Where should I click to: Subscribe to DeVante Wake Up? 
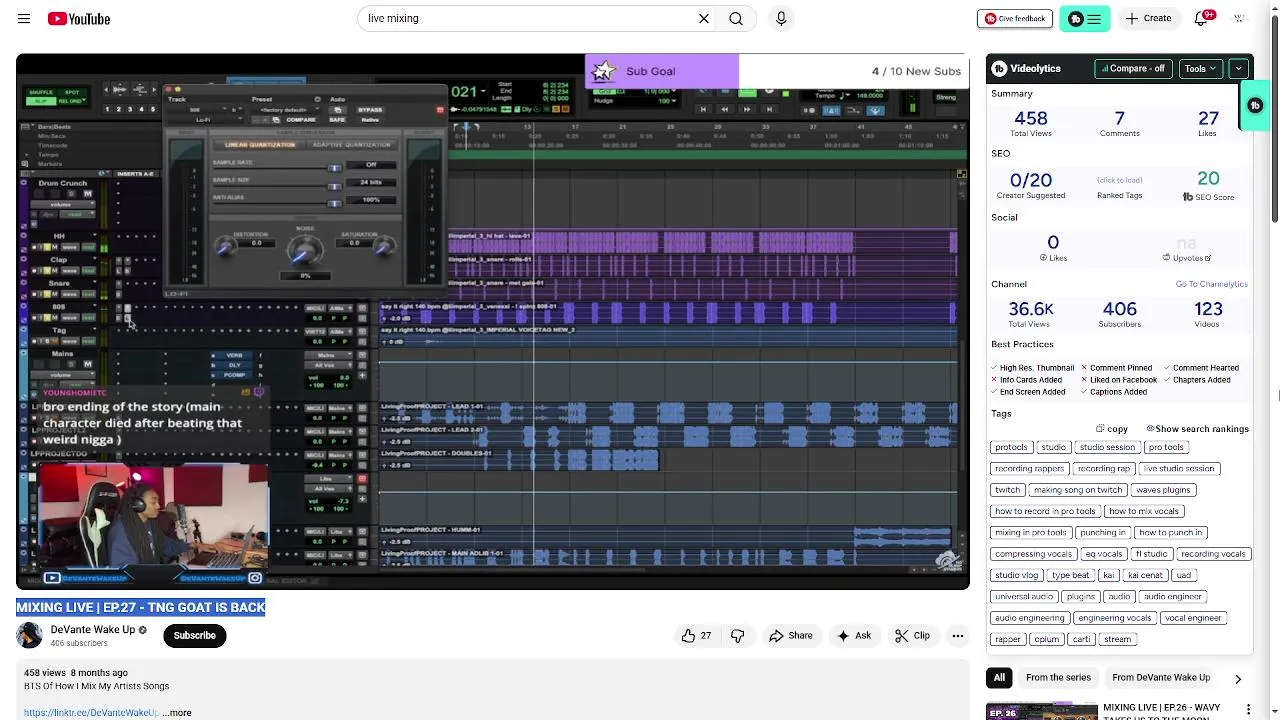(195, 636)
